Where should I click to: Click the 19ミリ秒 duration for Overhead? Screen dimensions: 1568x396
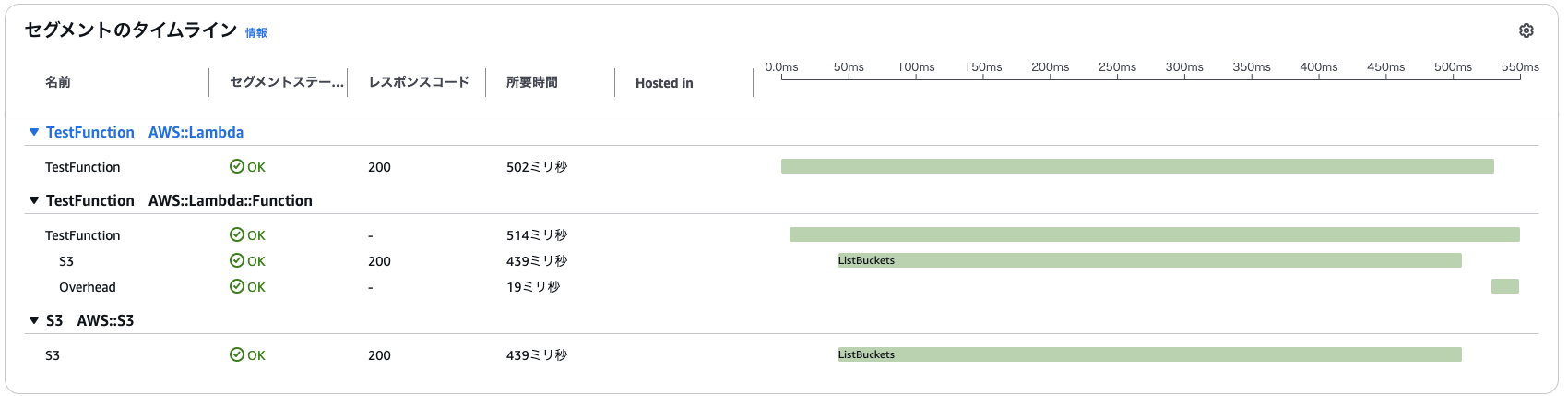coord(533,287)
